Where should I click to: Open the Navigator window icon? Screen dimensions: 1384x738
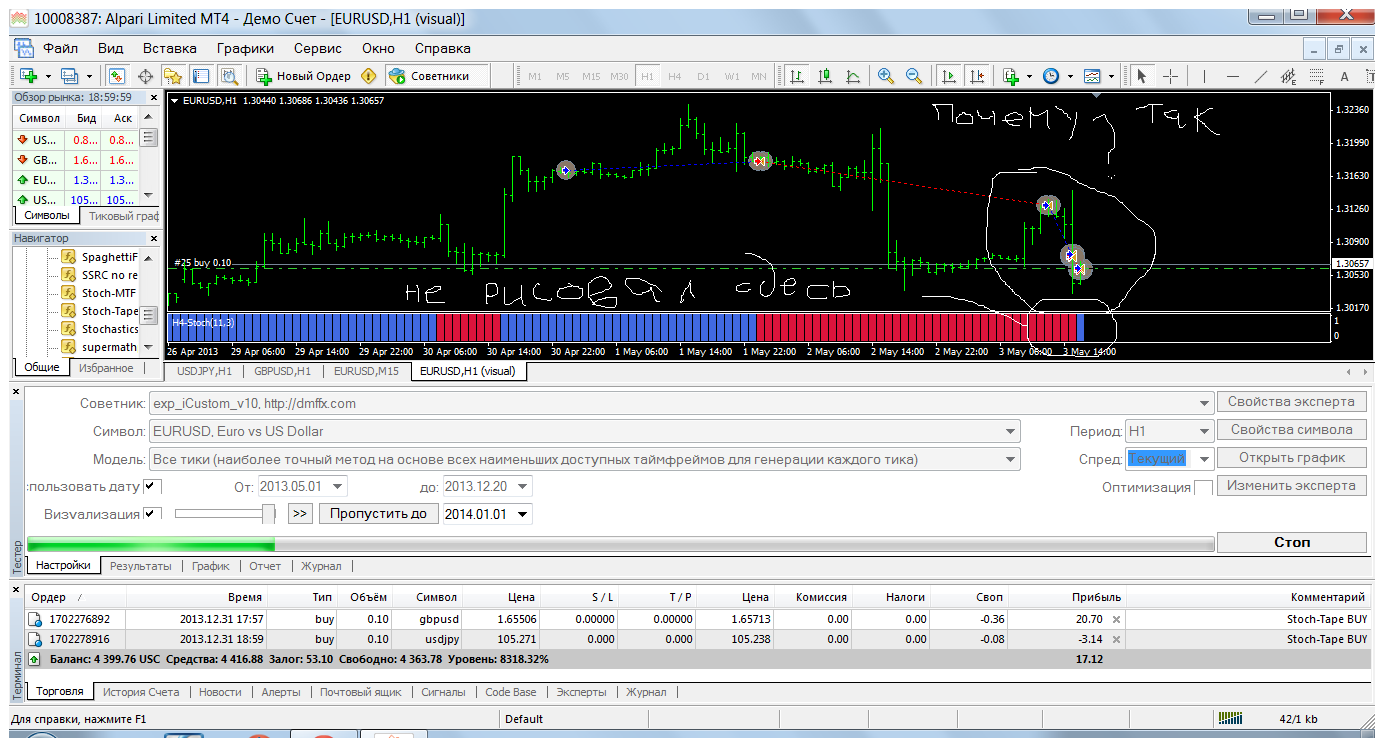173,76
